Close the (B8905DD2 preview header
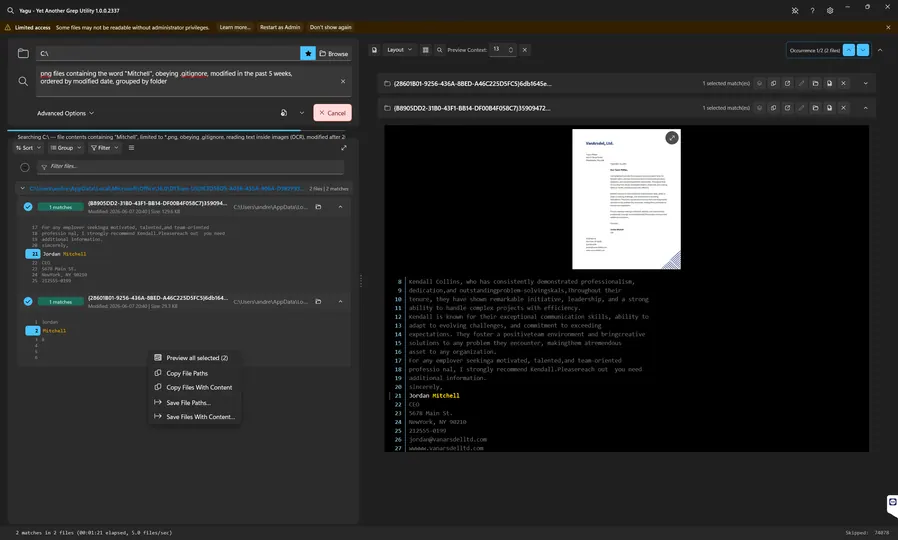 [x=843, y=108]
